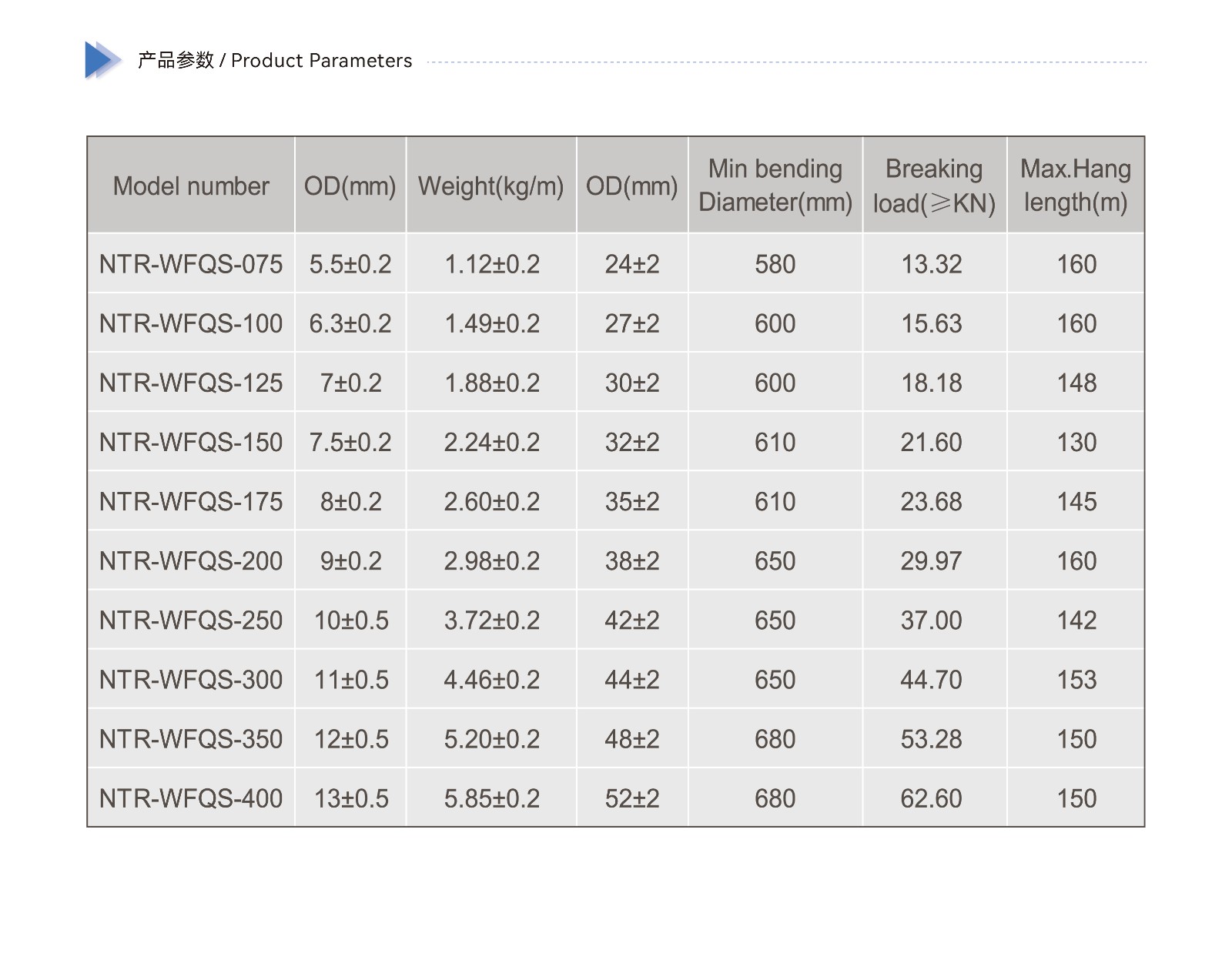Image resolution: width=1232 pixels, height=960 pixels.
Task: Select model cell NTR-WFQS-200
Action: tap(191, 560)
